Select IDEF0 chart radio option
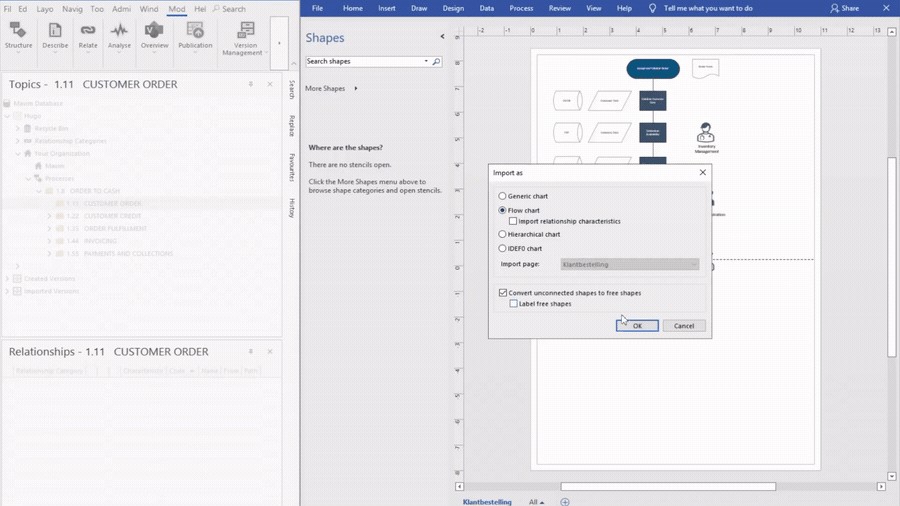 coord(502,248)
